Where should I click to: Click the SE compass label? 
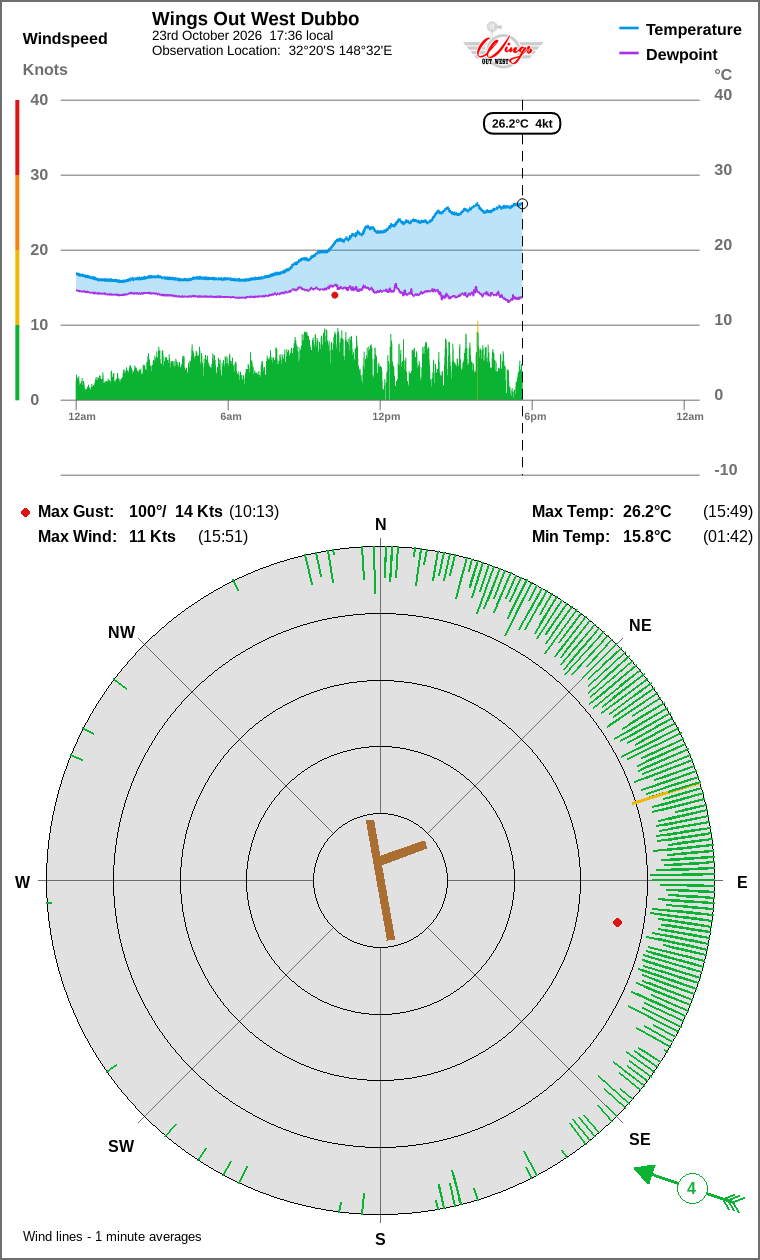click(x=640, y=1140)
